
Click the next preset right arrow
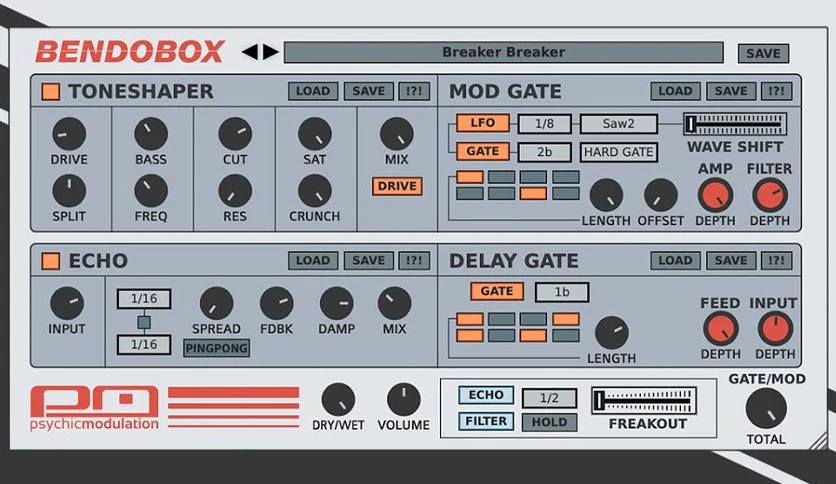click(271, 52)
